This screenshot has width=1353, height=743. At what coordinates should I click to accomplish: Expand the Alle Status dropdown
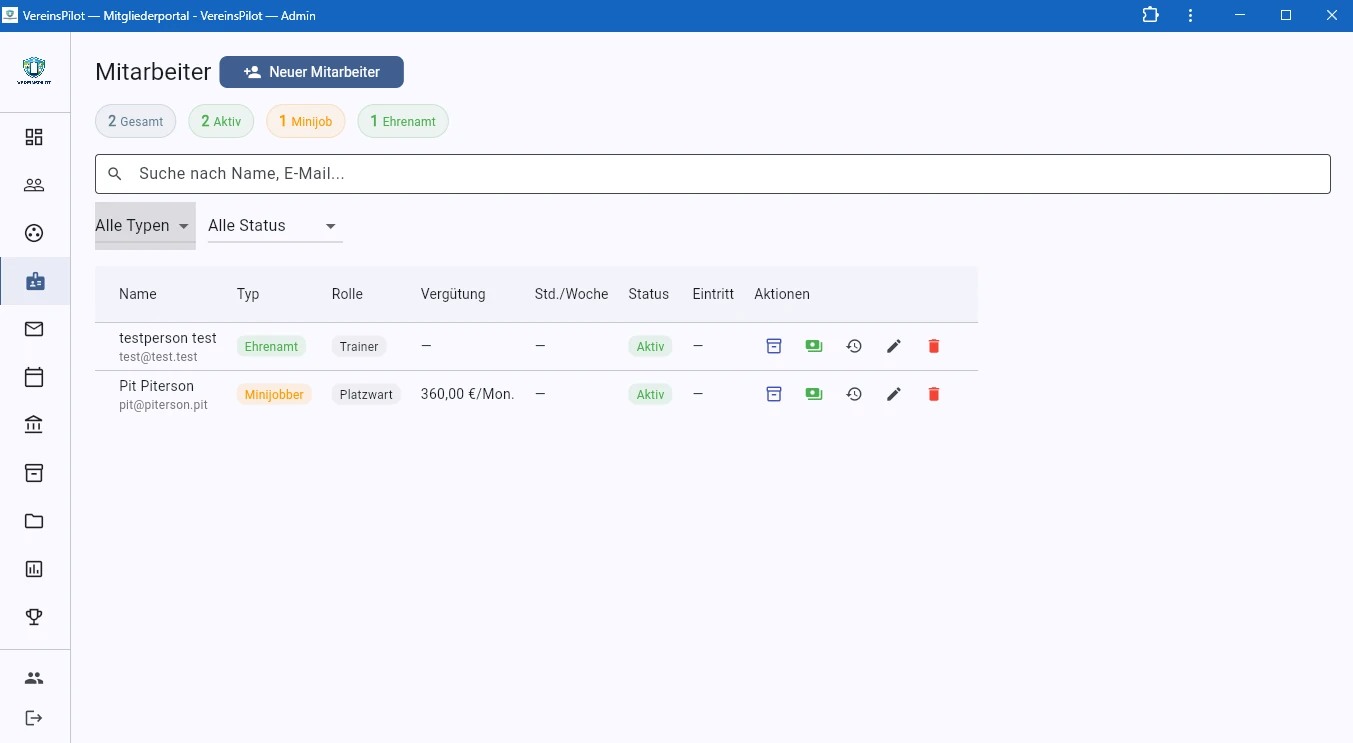coord(274,226)
